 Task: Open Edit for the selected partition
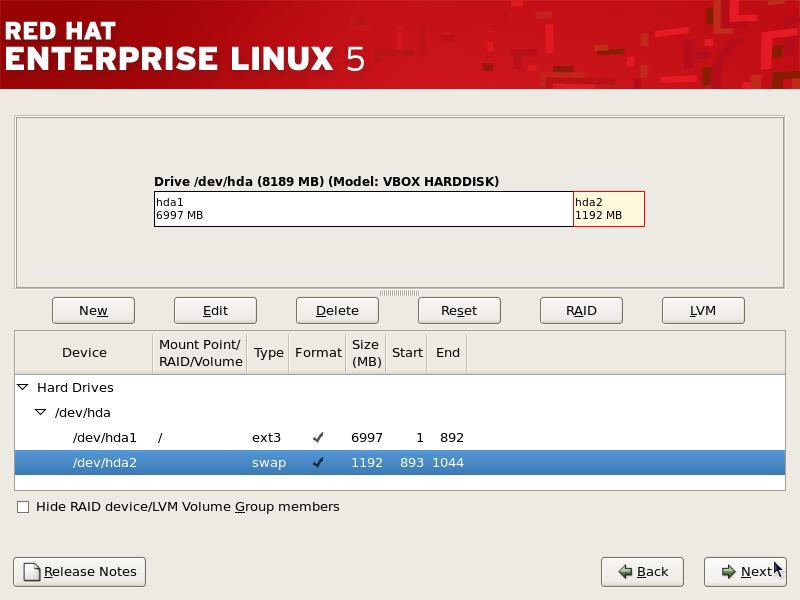[215, 311]
